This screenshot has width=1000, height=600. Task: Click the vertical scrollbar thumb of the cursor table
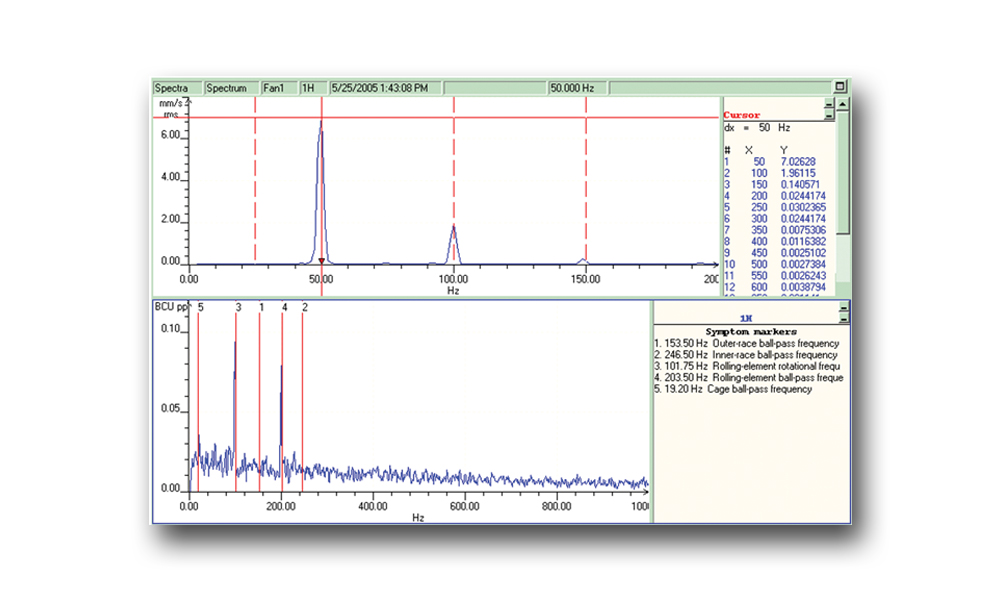[842, 173]
